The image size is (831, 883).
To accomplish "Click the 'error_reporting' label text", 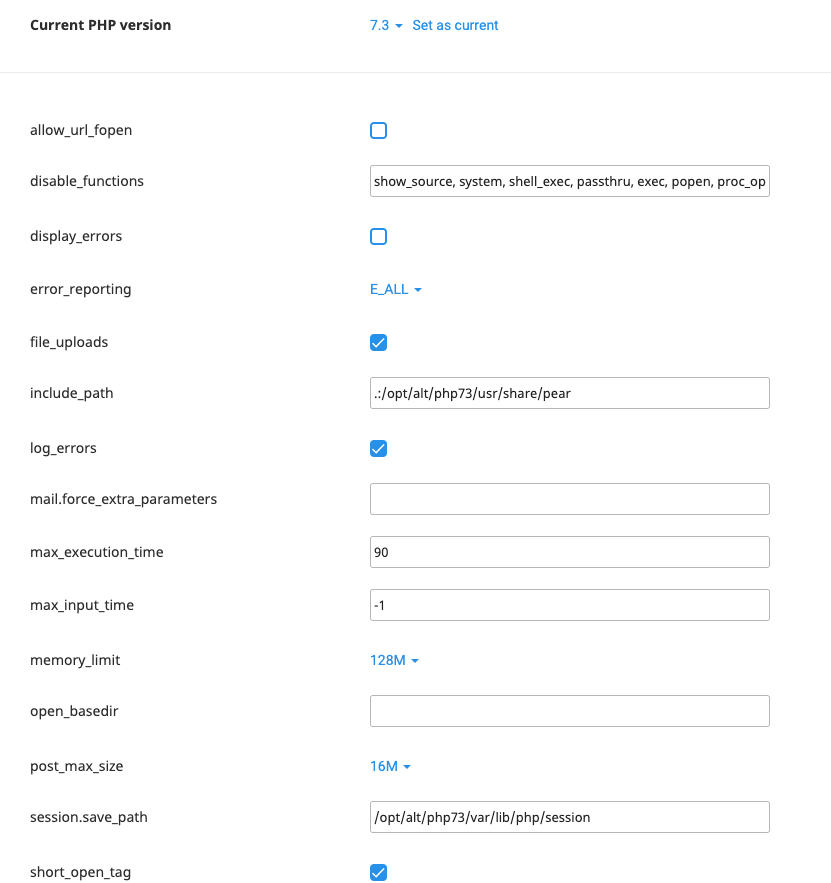I will click(81, 289).
